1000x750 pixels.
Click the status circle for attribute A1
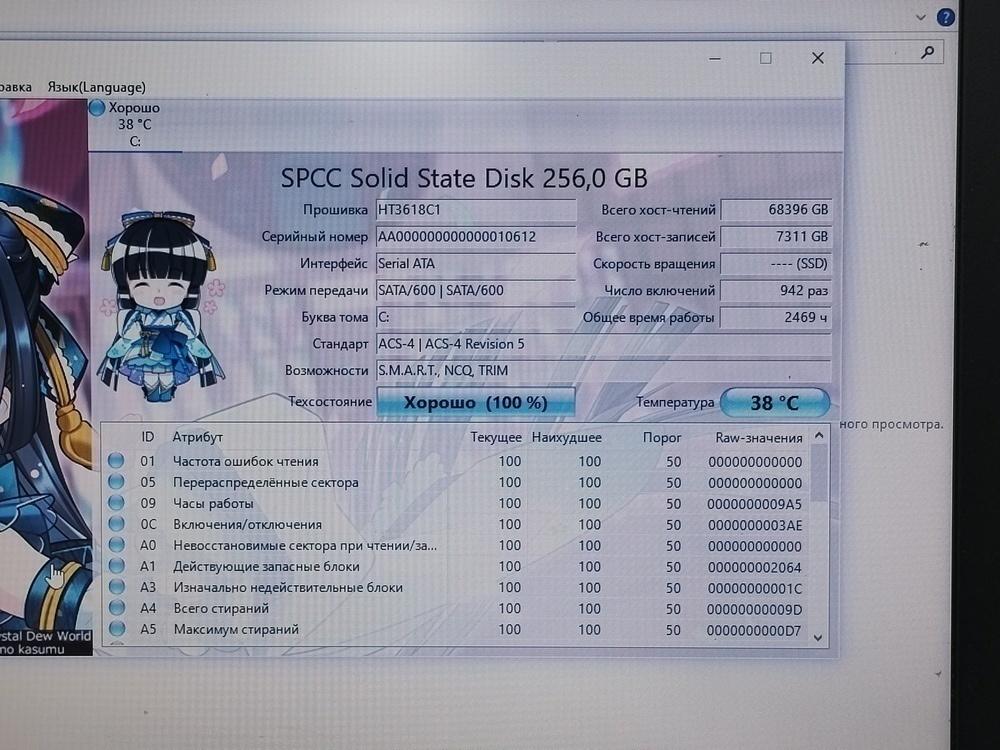click(116, 566)
